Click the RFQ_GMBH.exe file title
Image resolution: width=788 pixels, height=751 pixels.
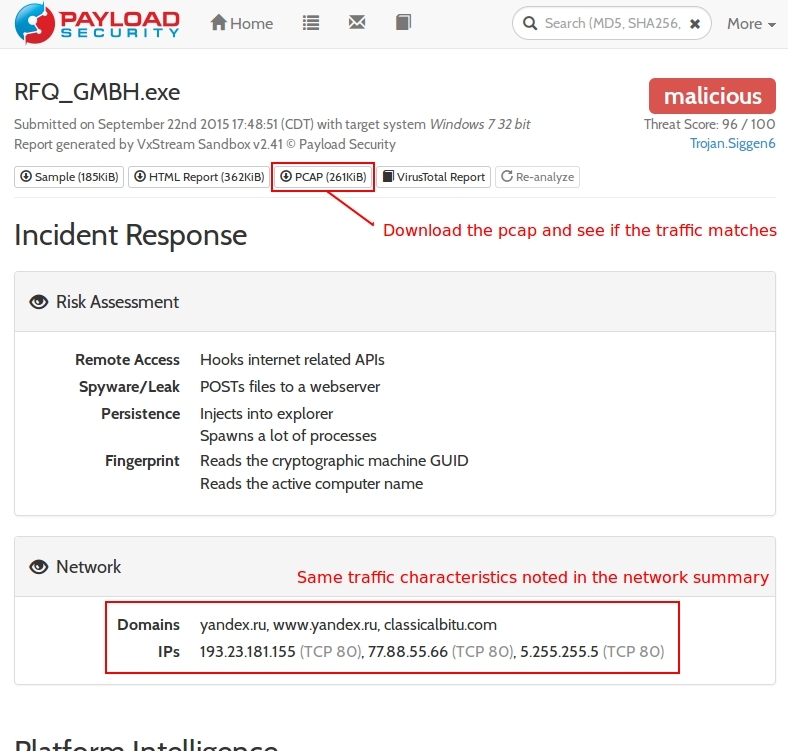pos(97,92)
